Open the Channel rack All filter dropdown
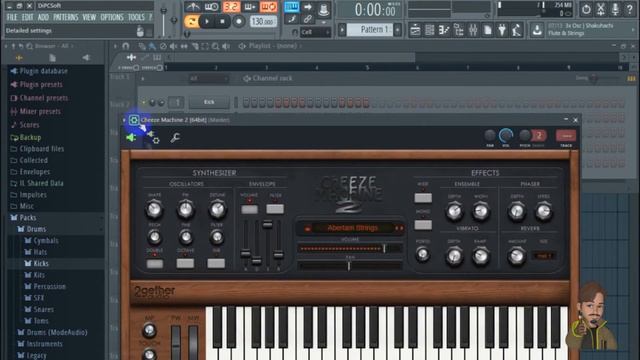Screen dimensions: 640x360 [x=208, y=78]
